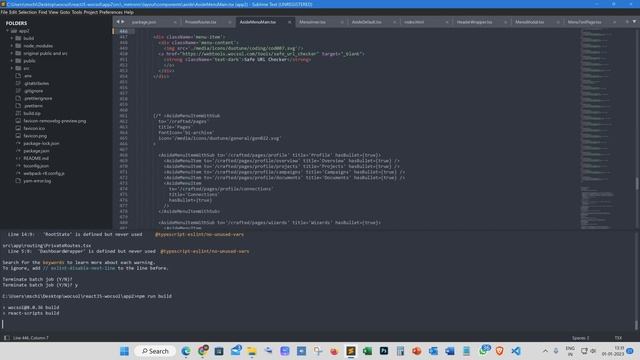
Task: Click the previous tab arrow
Action: click(x=118, y=22)
